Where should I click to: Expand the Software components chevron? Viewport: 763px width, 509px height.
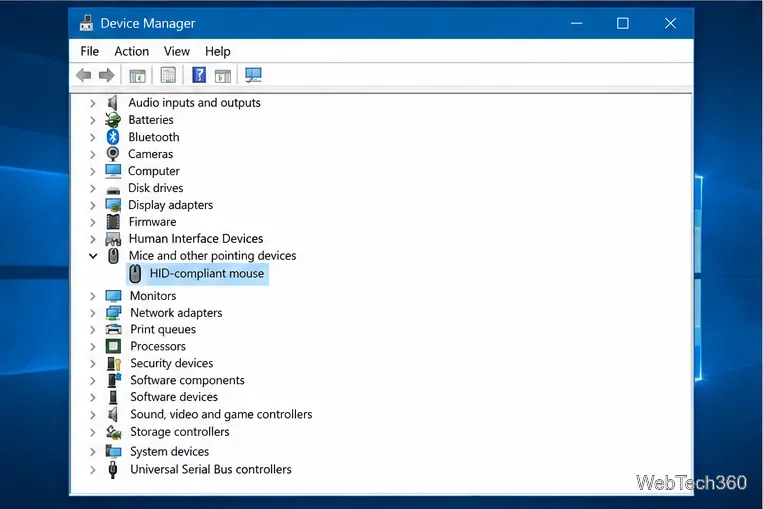coord(92,381)
